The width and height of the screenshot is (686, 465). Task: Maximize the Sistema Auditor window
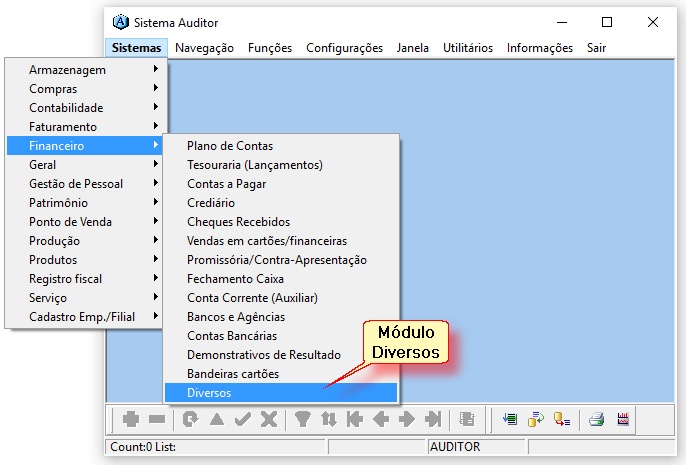point(607,22)
